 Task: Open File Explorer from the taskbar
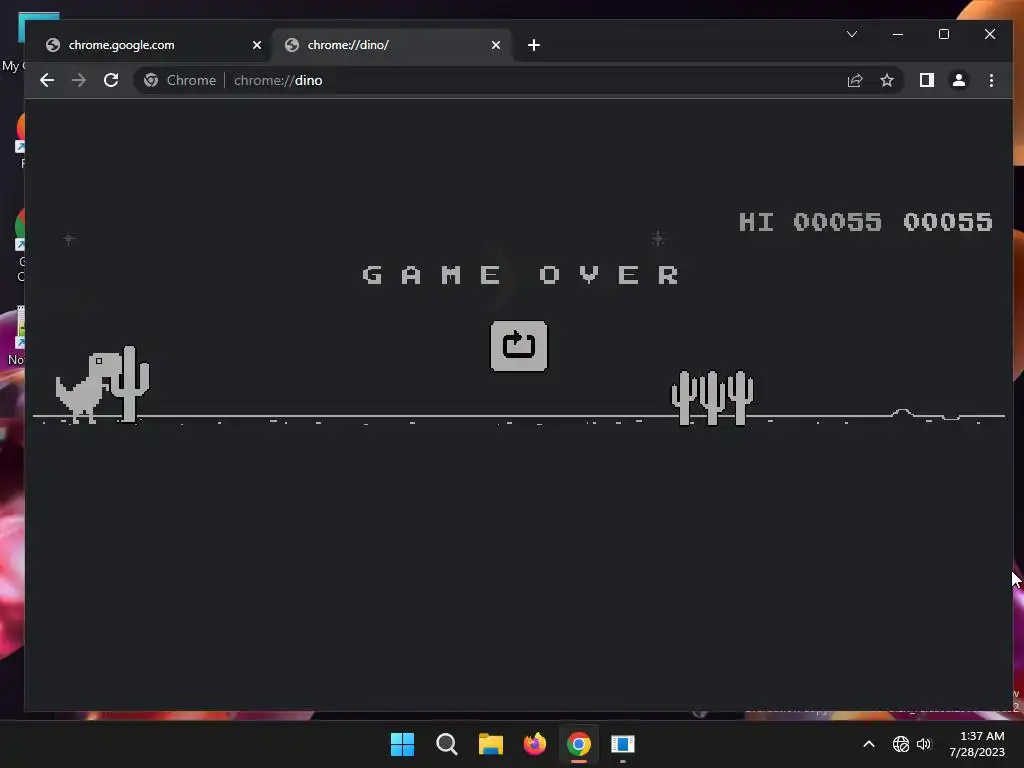[x=490, y=744]
